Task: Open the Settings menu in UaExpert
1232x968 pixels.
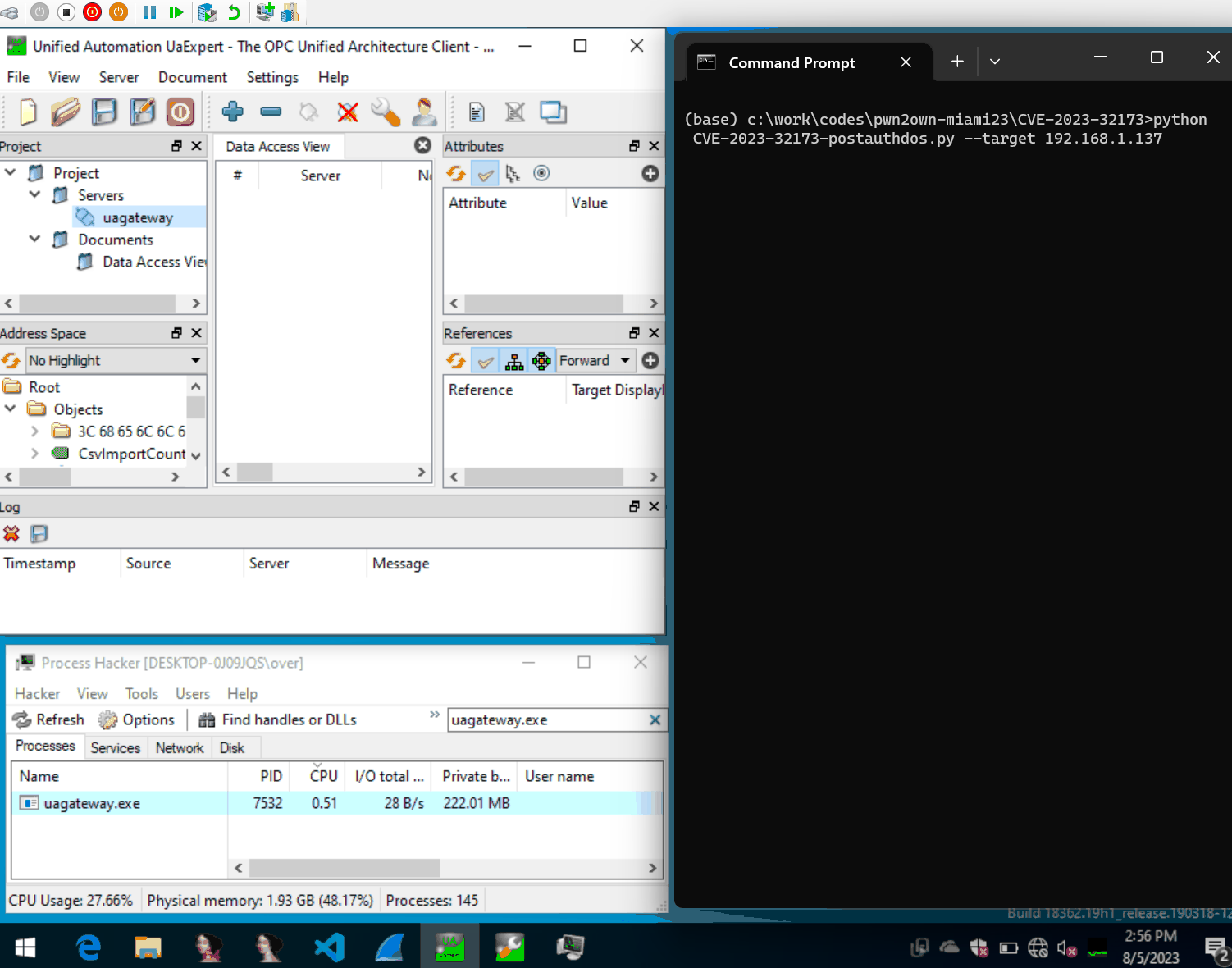Action: 272,77
